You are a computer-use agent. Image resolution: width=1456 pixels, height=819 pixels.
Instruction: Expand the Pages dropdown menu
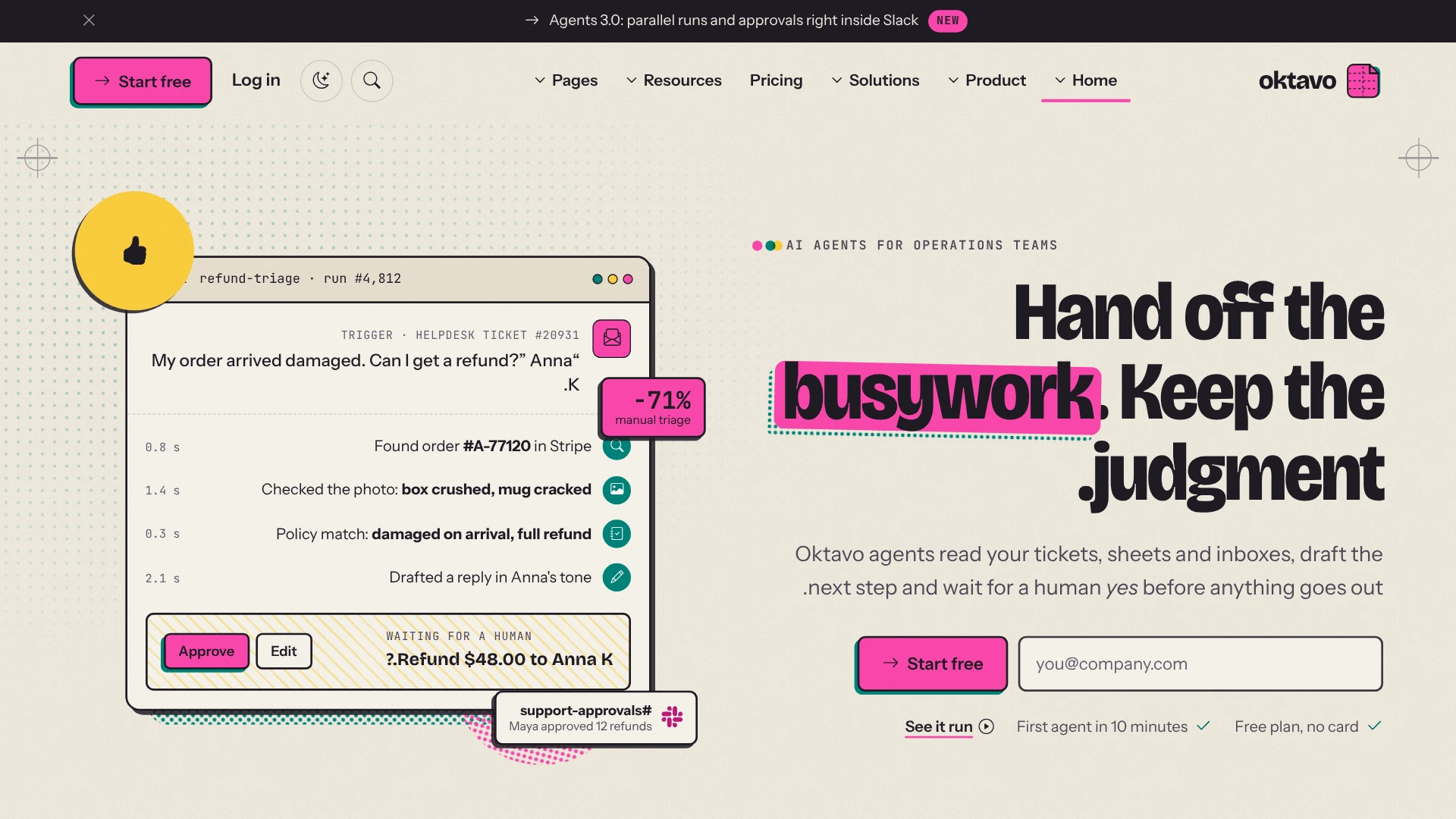pos(566,80)
